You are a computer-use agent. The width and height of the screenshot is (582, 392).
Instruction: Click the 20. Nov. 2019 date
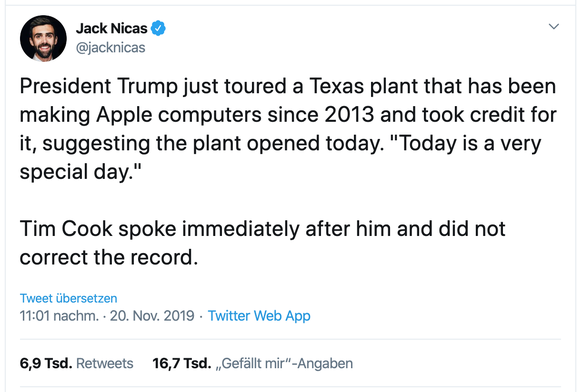point(152,316)
